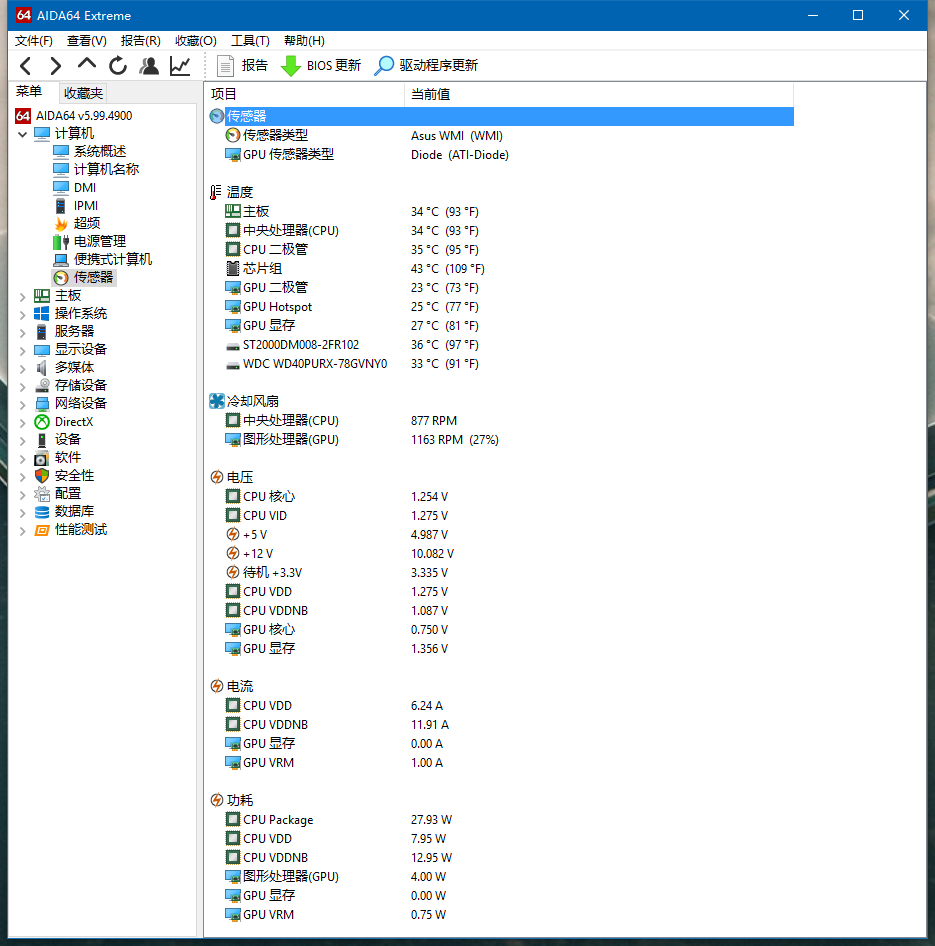The width and height of the screenshot is (935, 946).
Task: Open the 工具(T) menu
Action: coord(250,40)
